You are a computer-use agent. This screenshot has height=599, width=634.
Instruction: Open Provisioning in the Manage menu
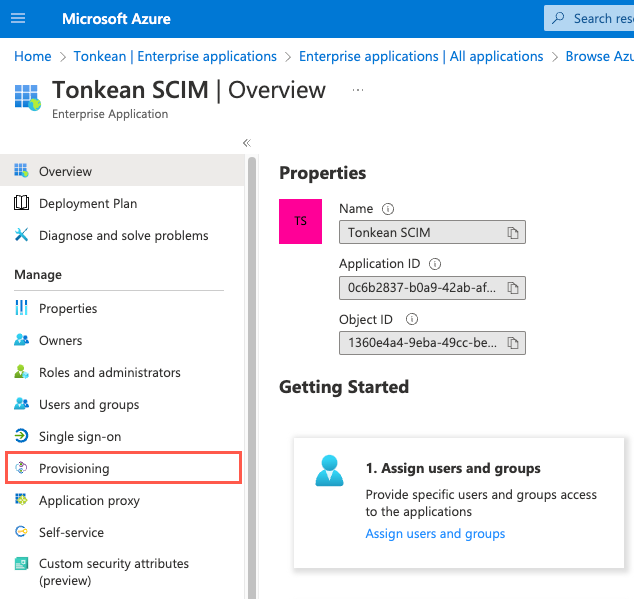click(74, 468)
